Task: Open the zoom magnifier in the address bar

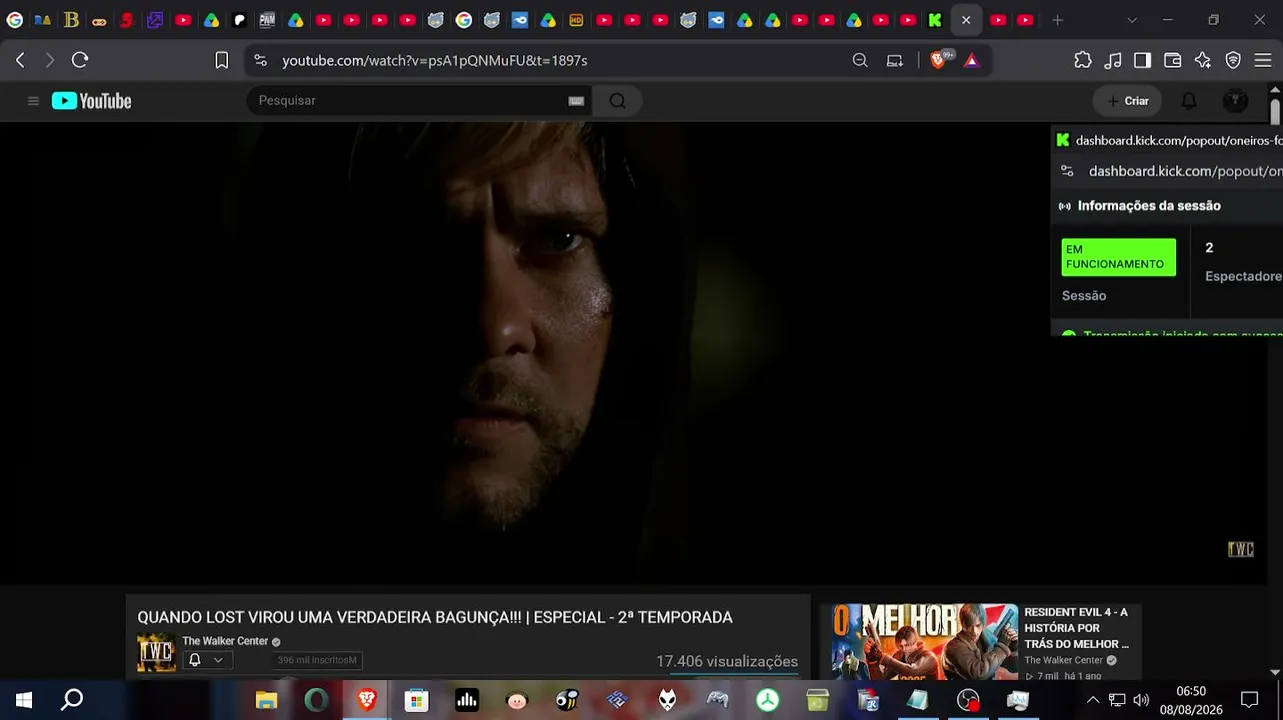Action: pos(860,60)
